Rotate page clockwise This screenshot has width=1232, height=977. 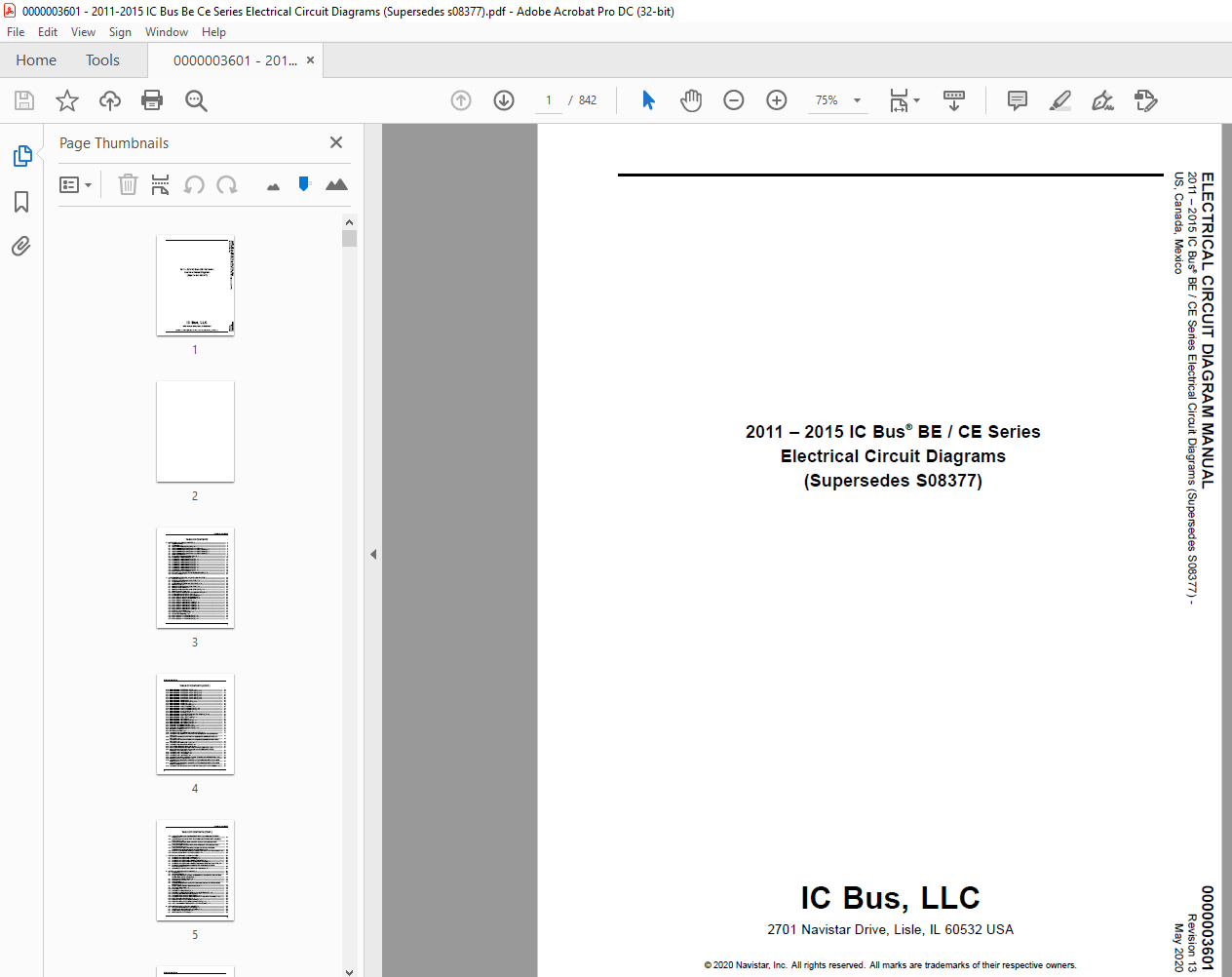[227, 184]
